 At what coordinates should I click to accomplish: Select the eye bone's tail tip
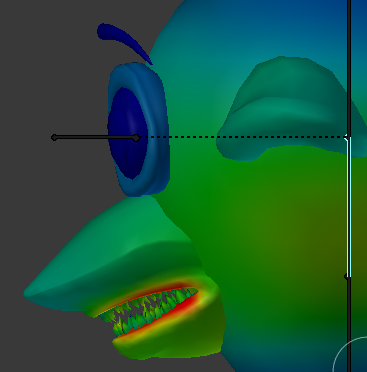(54, 137)
